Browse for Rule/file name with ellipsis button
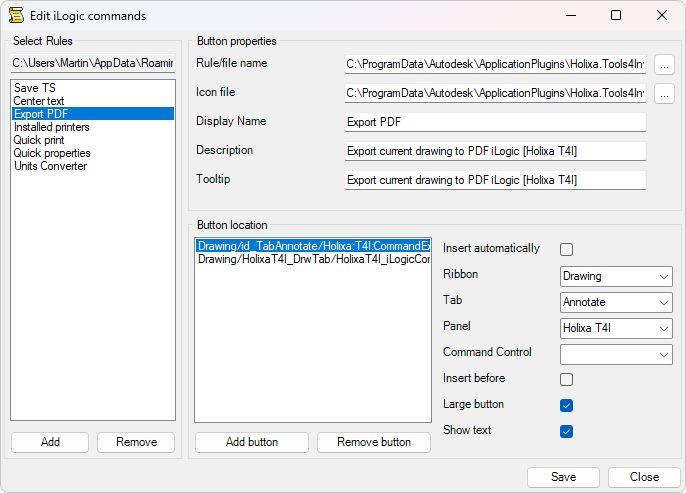This screenshot has height=493, width=686. (x=665, y=64)
